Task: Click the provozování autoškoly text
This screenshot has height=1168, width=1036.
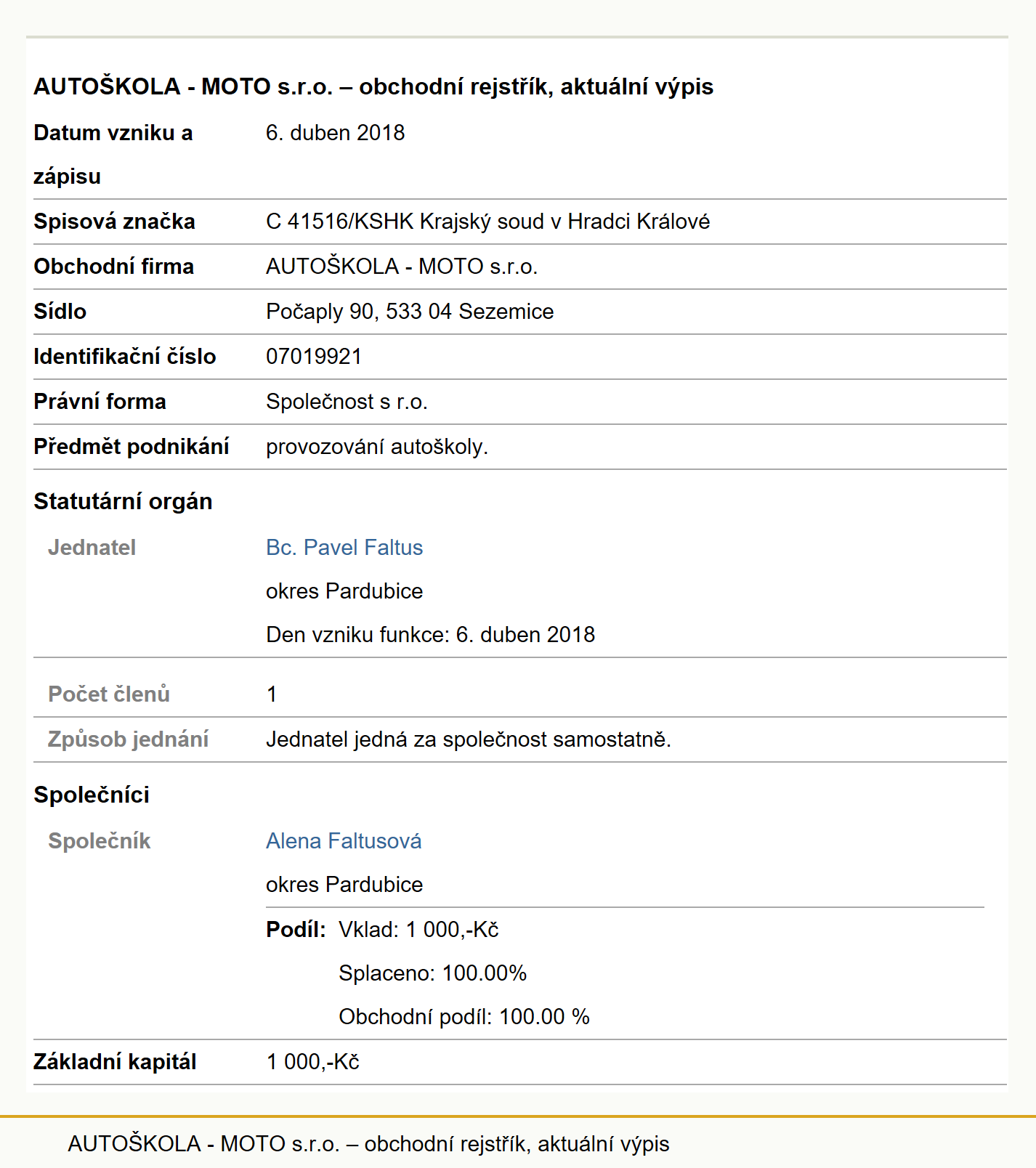Action: [377, 447]
